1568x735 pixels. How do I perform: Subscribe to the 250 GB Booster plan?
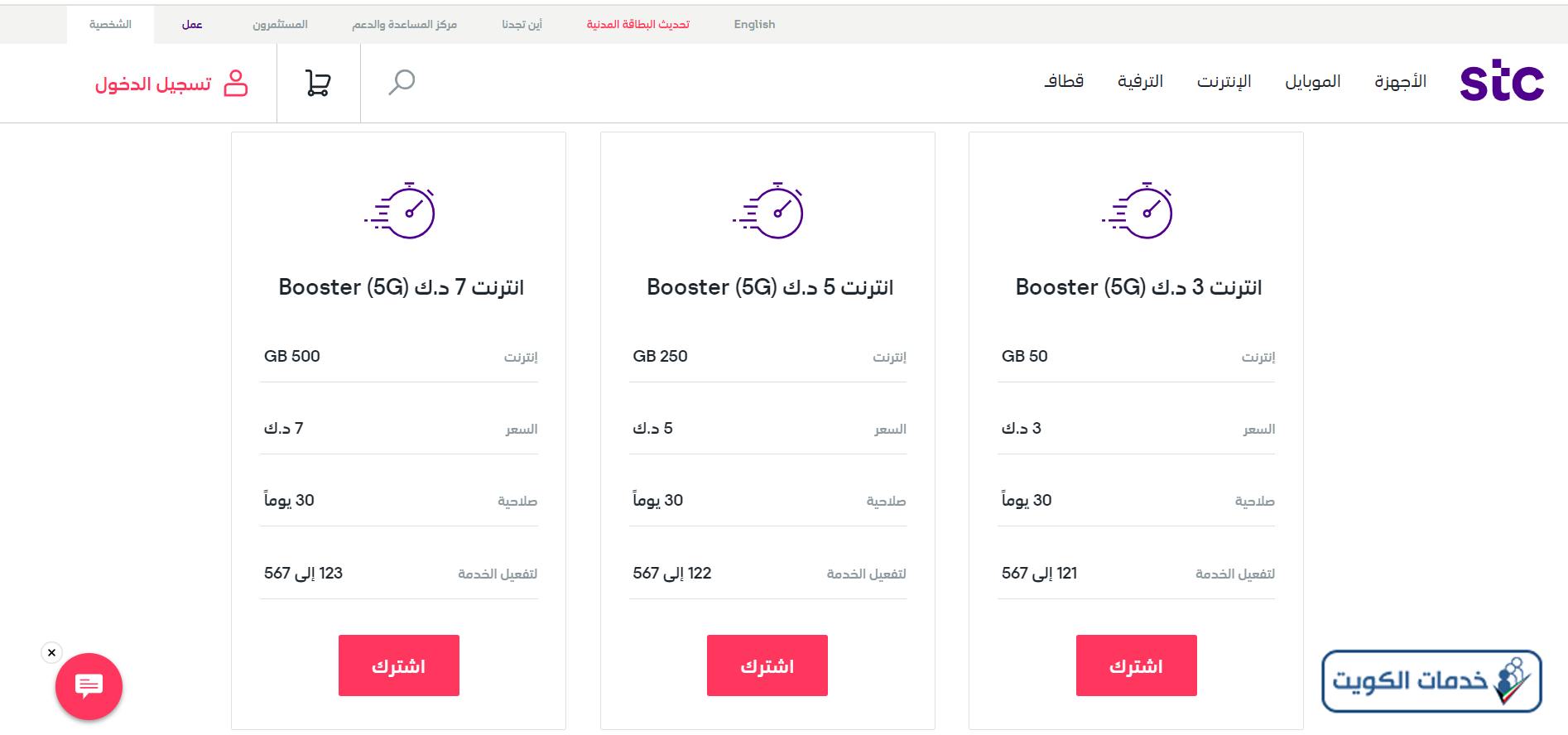767,665
